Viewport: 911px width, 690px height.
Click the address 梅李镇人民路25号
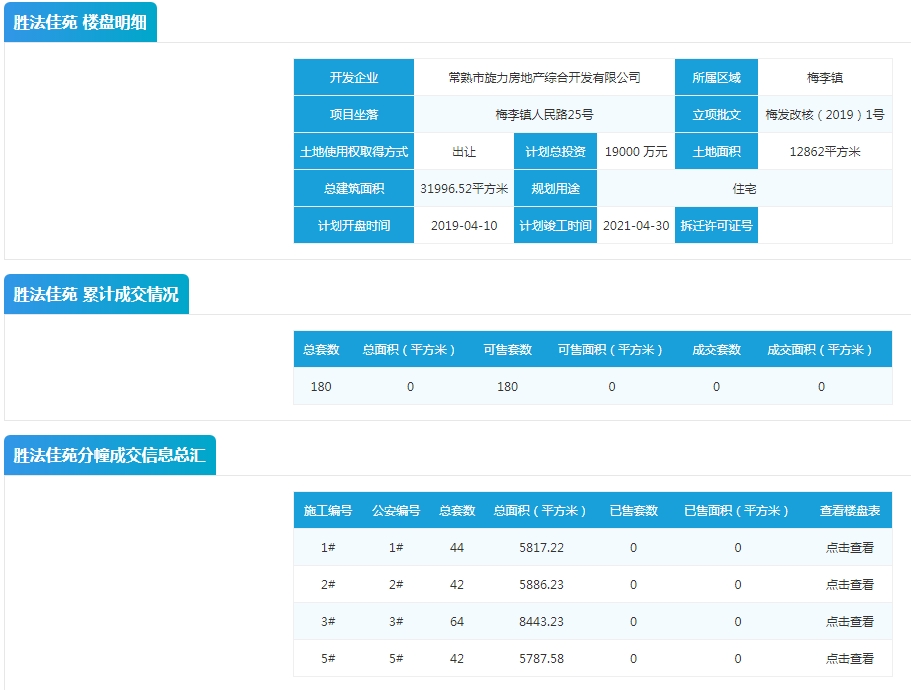(x=544, y=114)
